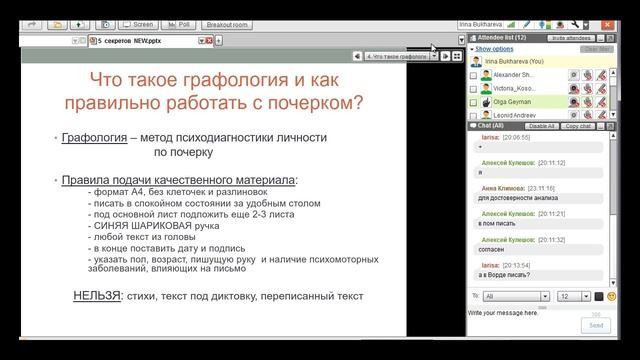Open the black chat text color swatch
Screen dimensions: 640x360
599,296
